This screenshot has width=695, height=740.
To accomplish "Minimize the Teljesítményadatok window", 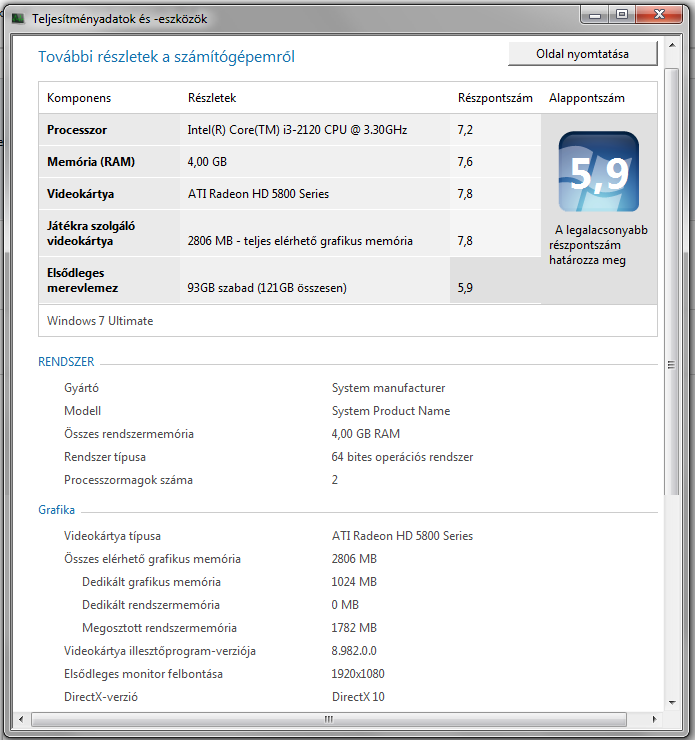I will (x=595, y=15).
